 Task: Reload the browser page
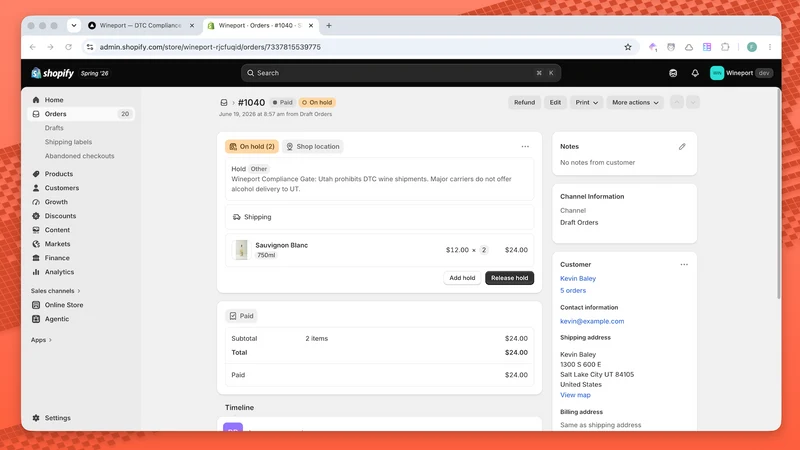[68, 47]
